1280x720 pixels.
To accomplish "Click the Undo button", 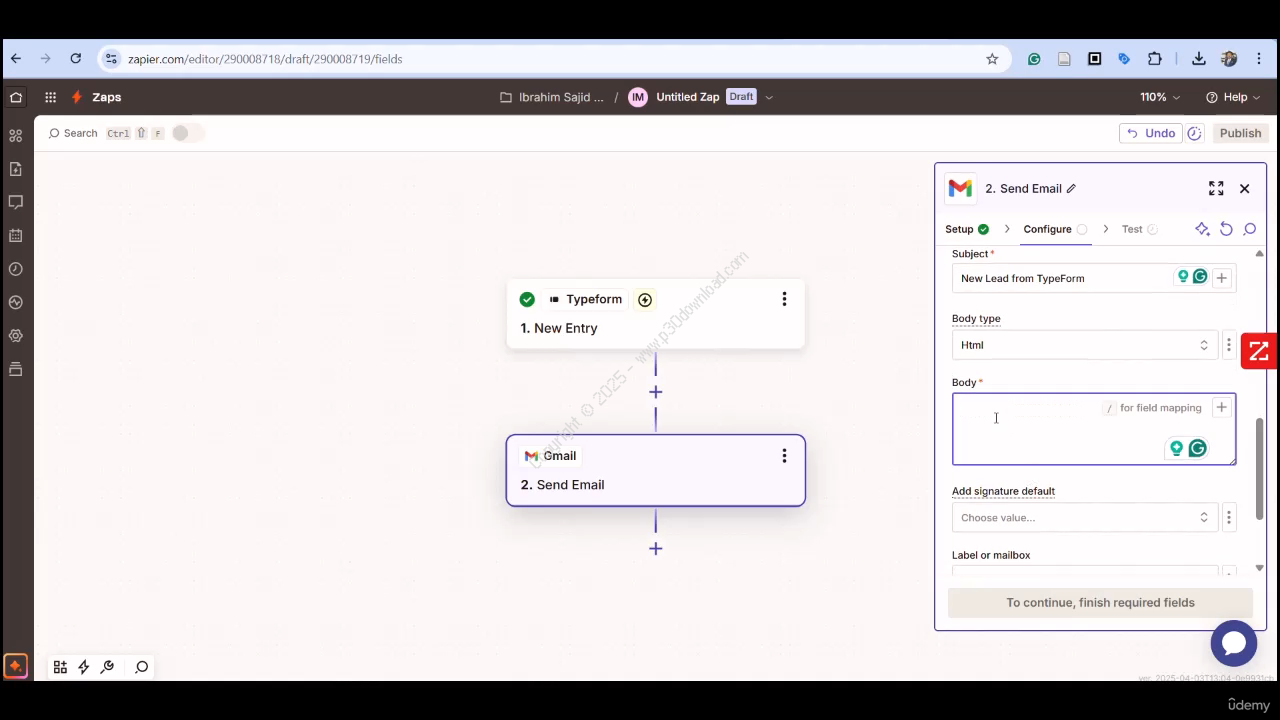I will point(1151,133).
